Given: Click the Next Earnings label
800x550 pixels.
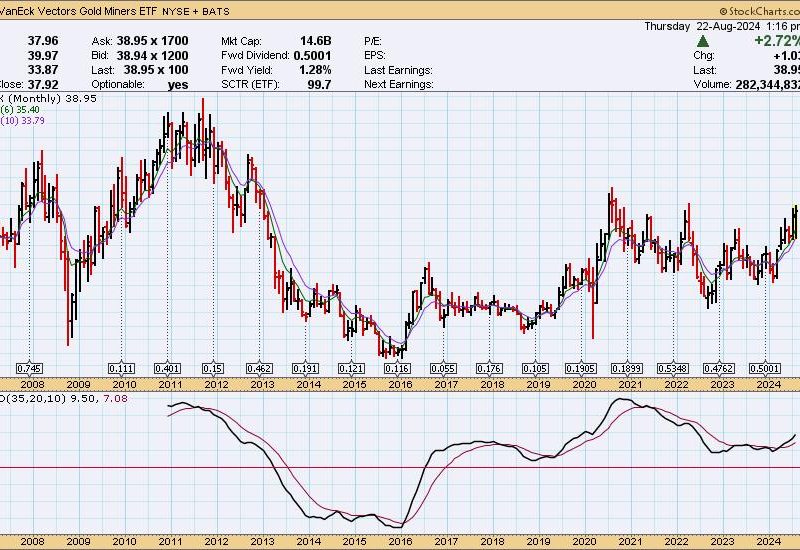Looking at the screenshot, I should click(x=399, y=85).
